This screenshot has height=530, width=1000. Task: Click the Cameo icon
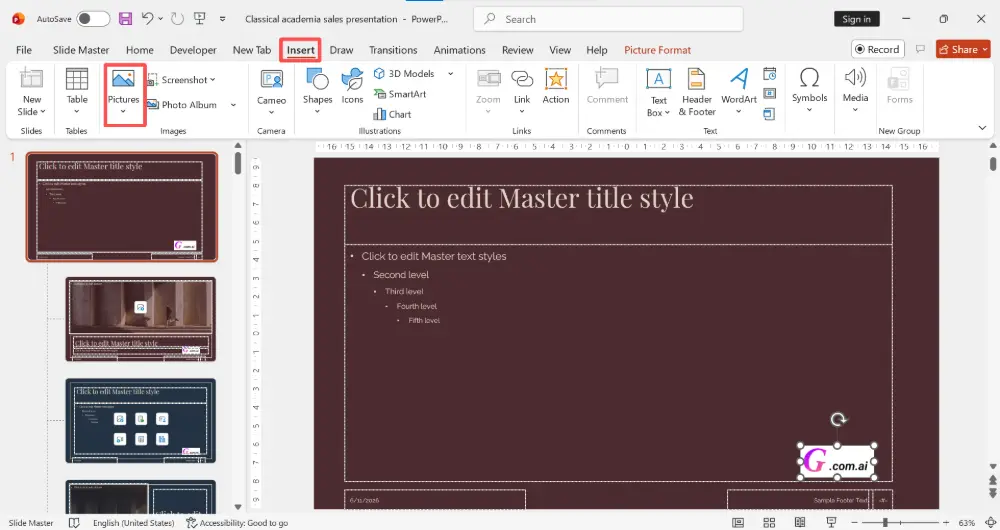point(271,80)
